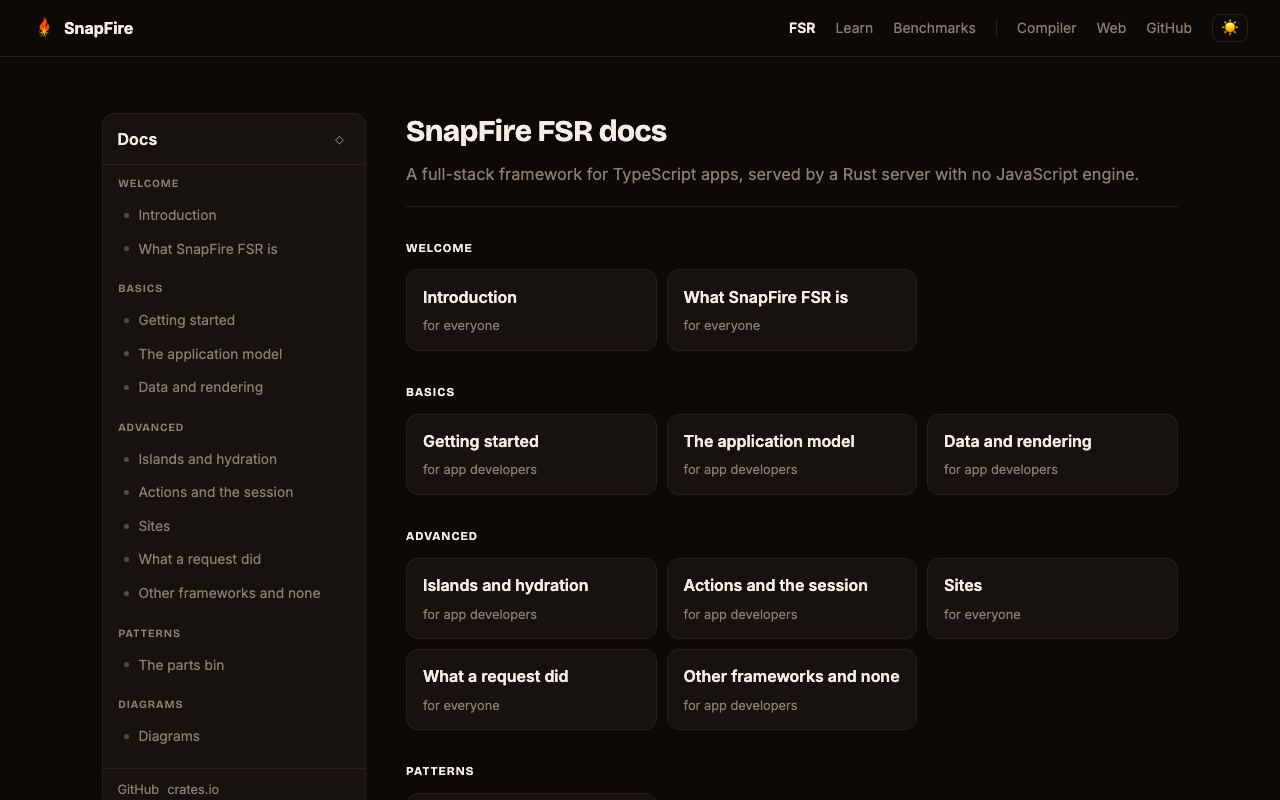1280x800 pixels.
Task: Open the FSR nav tab
Action: coord(802,28)
